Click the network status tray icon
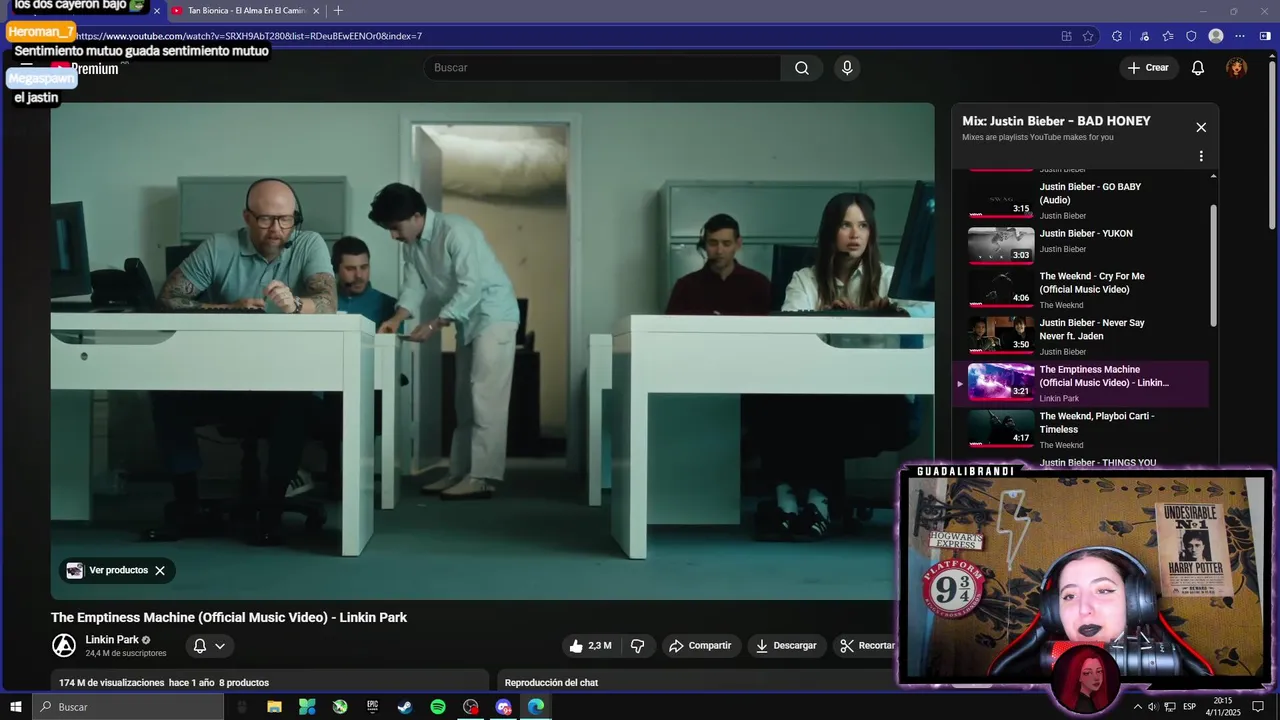The image size is (1280, 720). [1169, 707]
